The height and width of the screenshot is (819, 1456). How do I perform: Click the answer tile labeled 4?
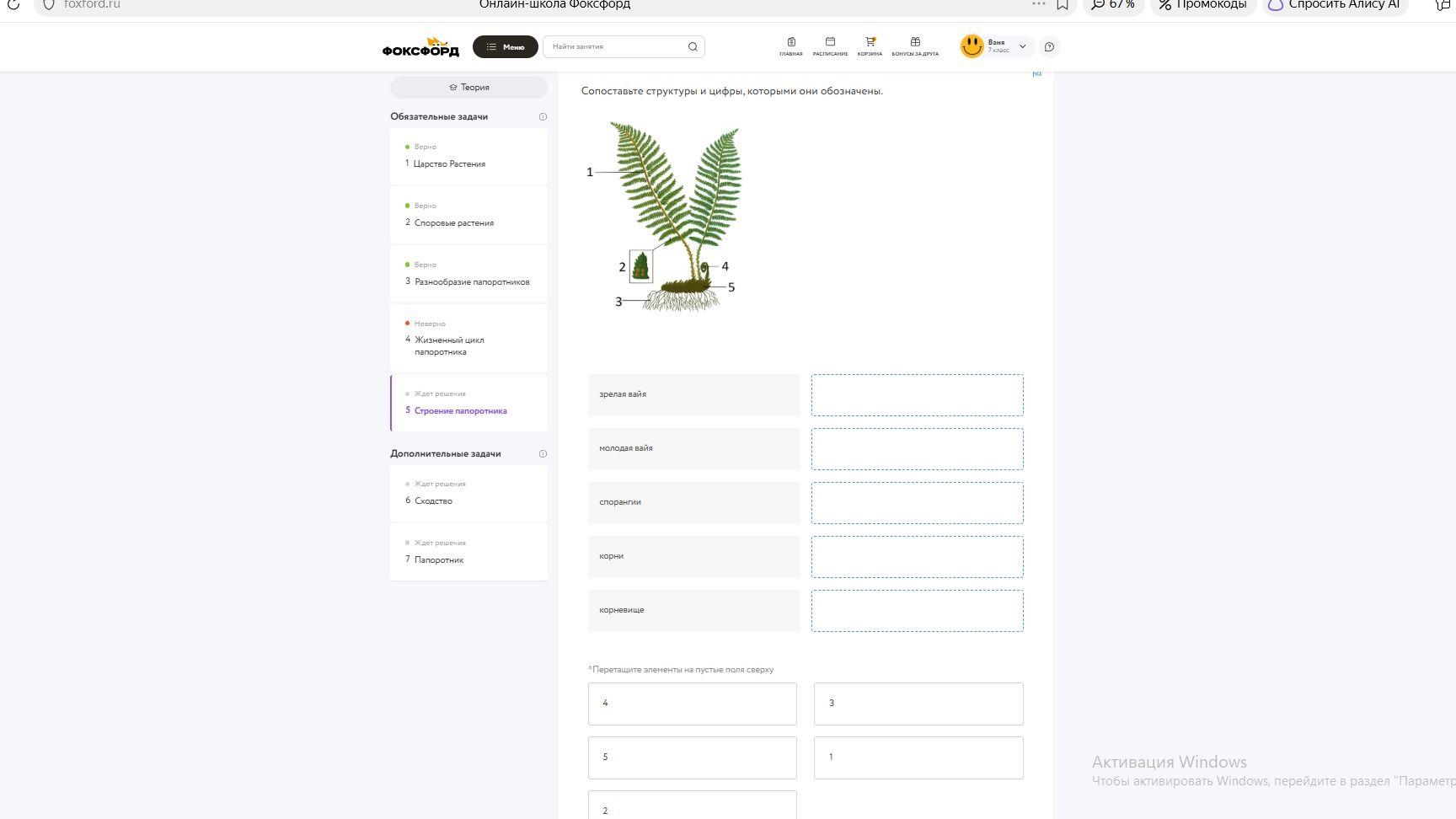tap(693, 704)
